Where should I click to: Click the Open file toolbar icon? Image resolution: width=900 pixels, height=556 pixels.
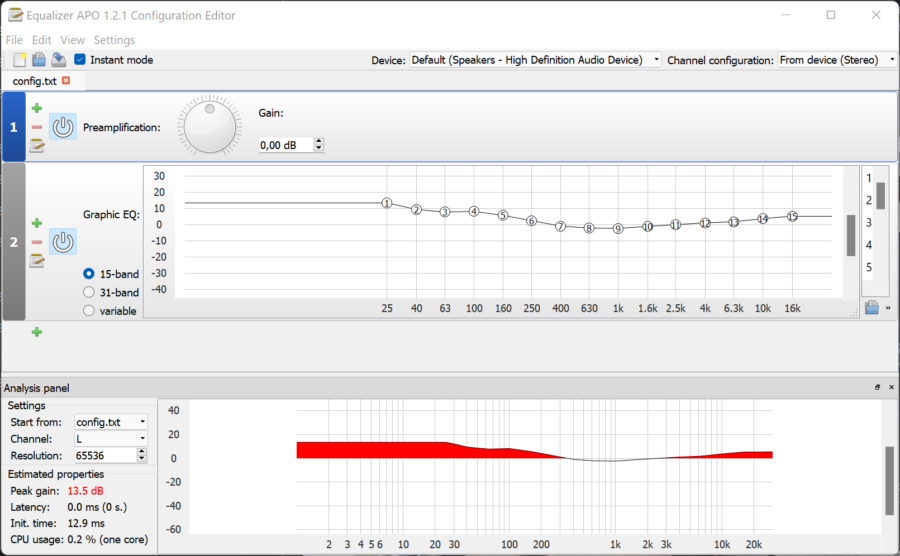pyautogui.click(x=39, y=60)
